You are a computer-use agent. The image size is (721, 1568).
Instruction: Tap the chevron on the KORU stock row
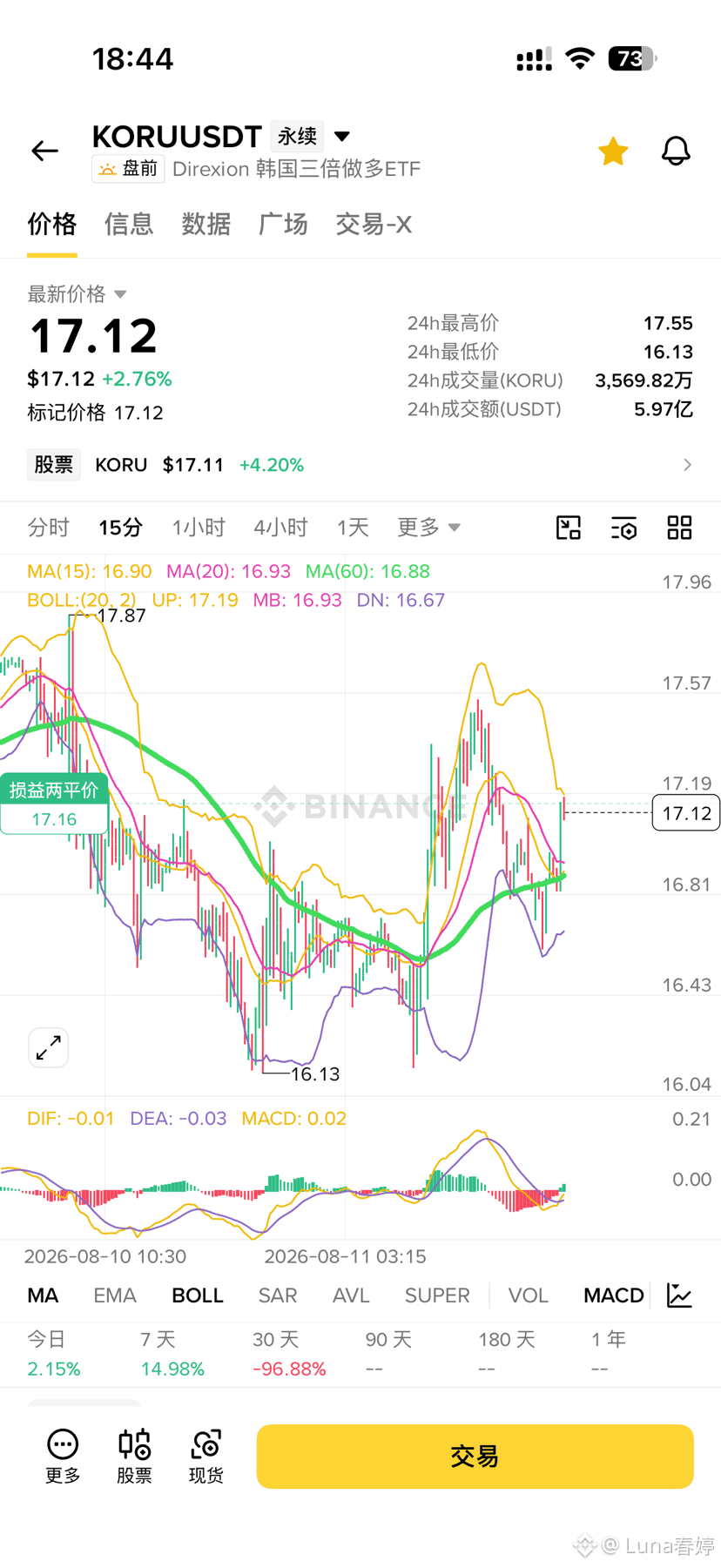[x=687, y=465]
